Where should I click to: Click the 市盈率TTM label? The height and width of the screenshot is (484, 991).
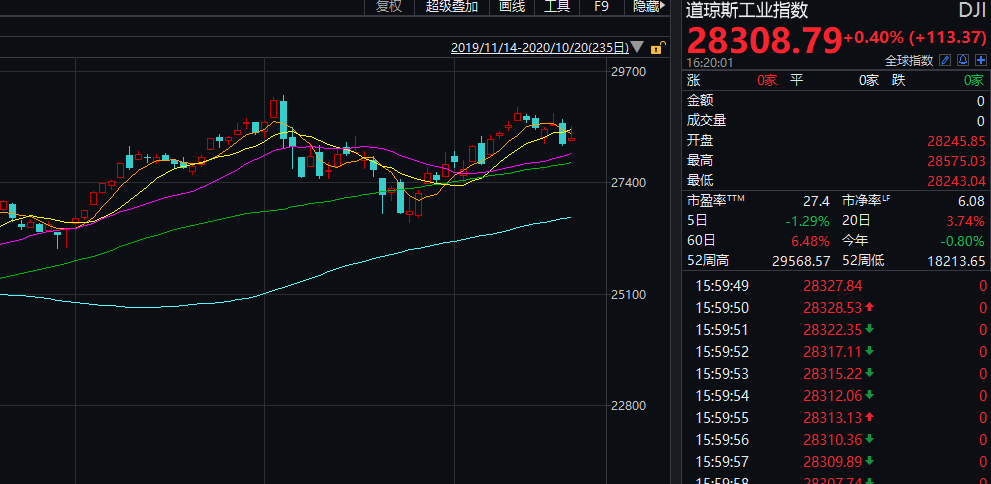pyautogui.click(x=716, y=200)
